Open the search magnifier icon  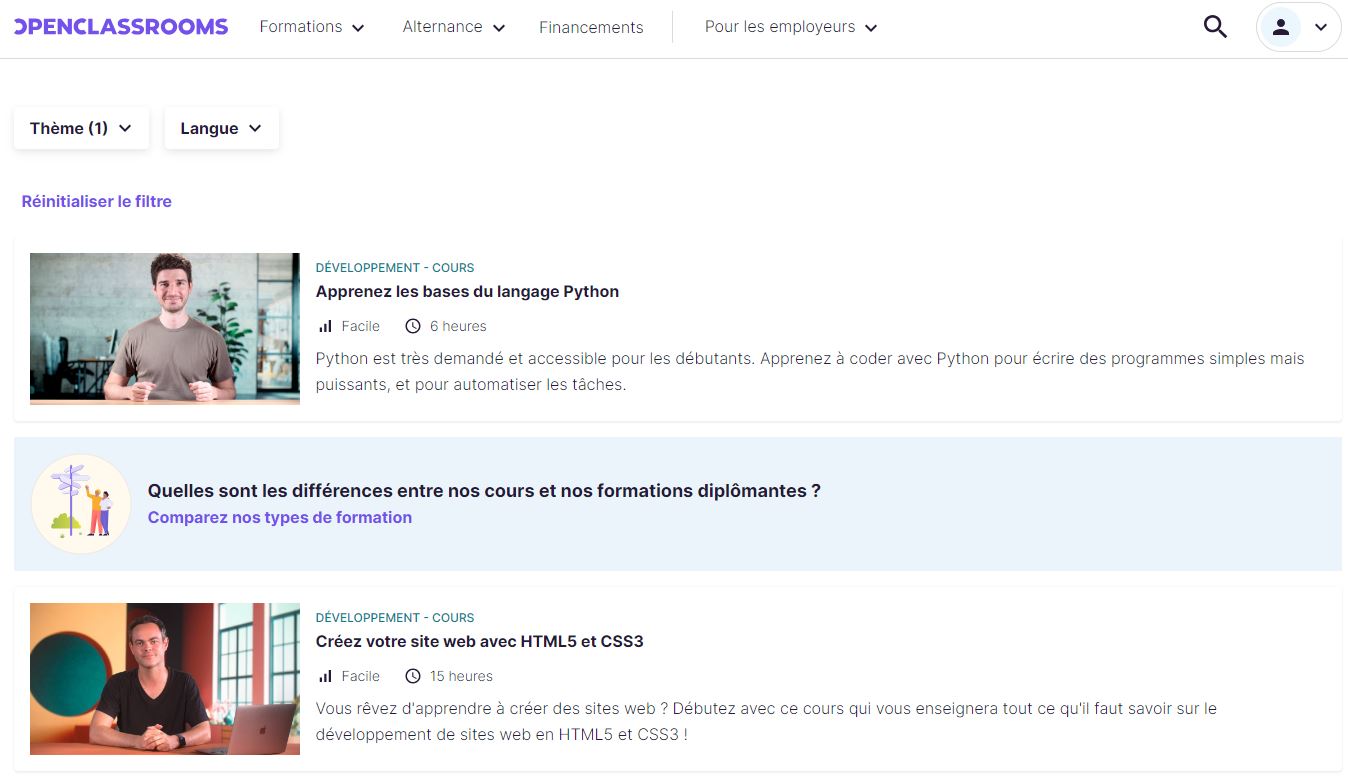[x=1215, y=27]
